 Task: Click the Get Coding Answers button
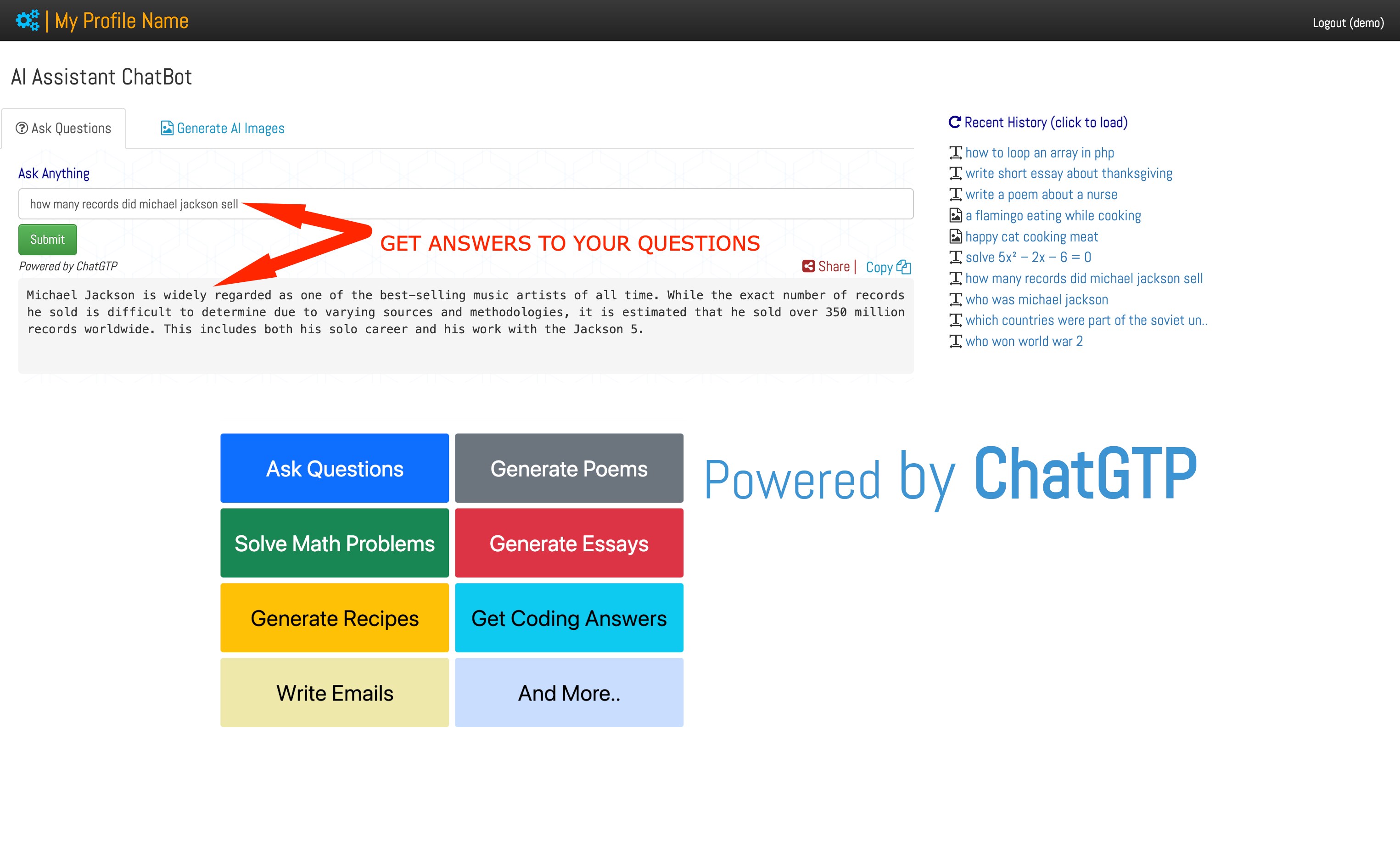click(x=569, y=618)
